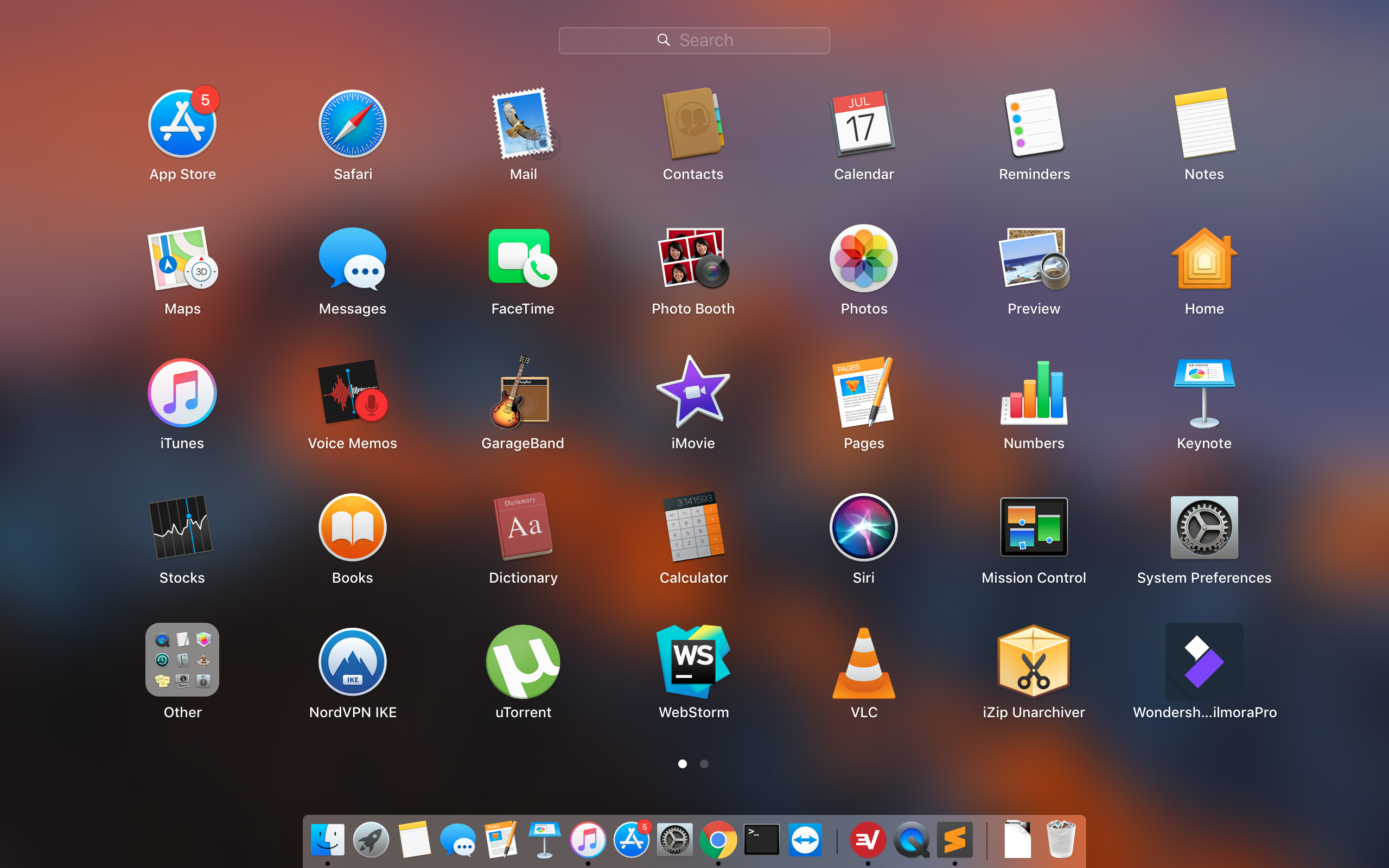Open Google Chrome from the Dock
The image size is (1389, 868).
[x=718, y=839]
